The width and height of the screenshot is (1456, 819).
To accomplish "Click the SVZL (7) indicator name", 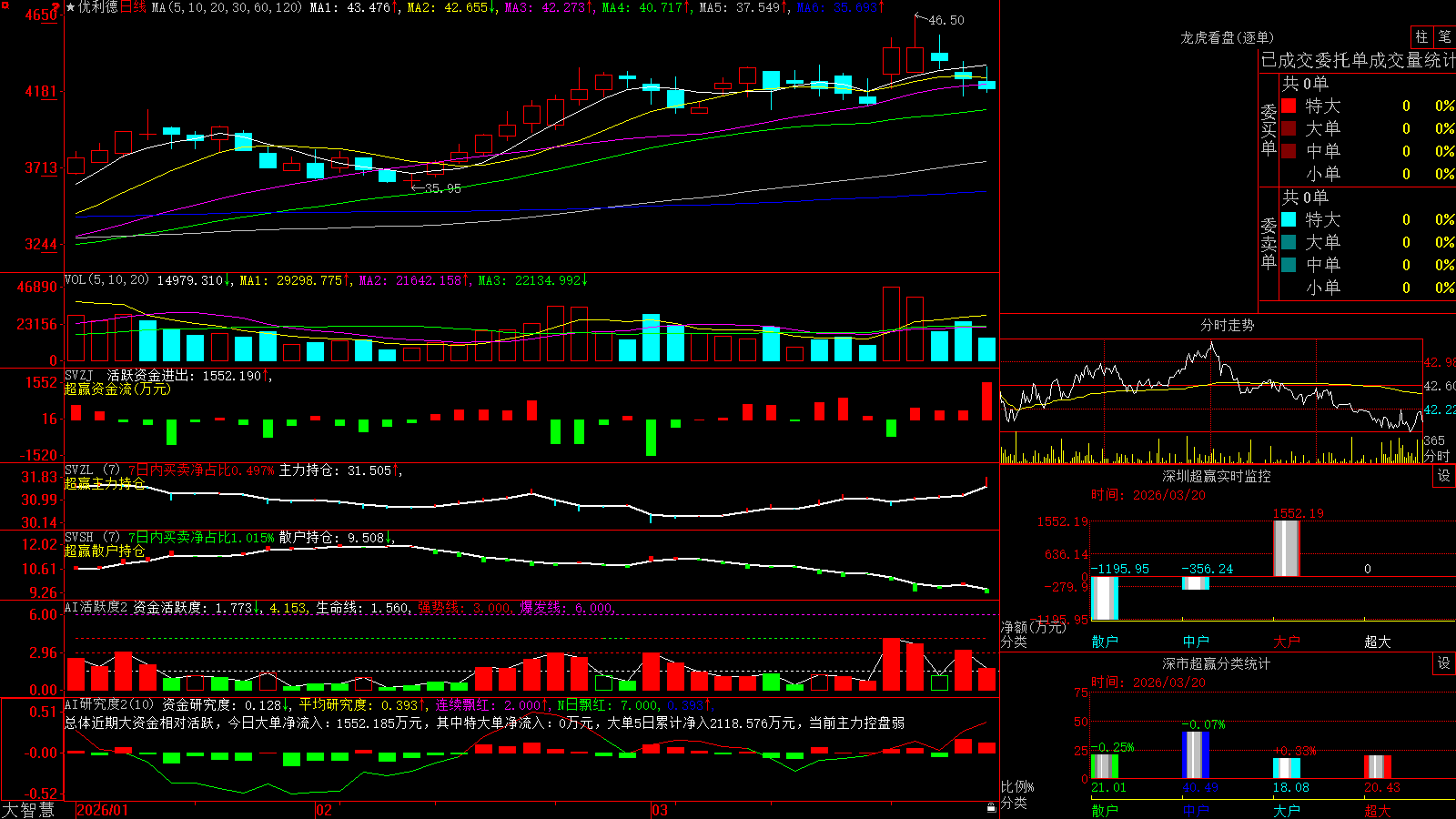I will click(93, 470).
